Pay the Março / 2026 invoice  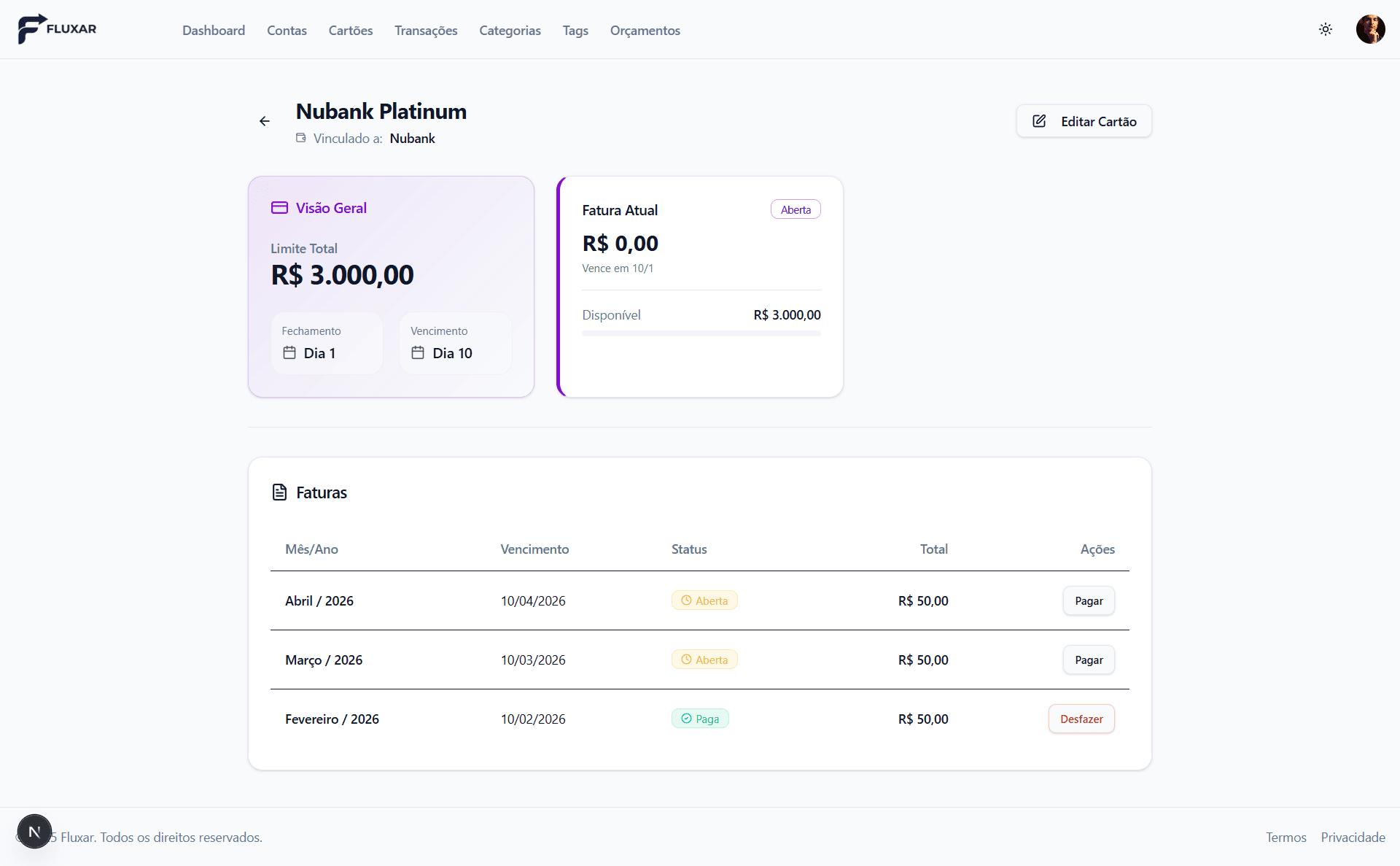(x=1088, y=660)
